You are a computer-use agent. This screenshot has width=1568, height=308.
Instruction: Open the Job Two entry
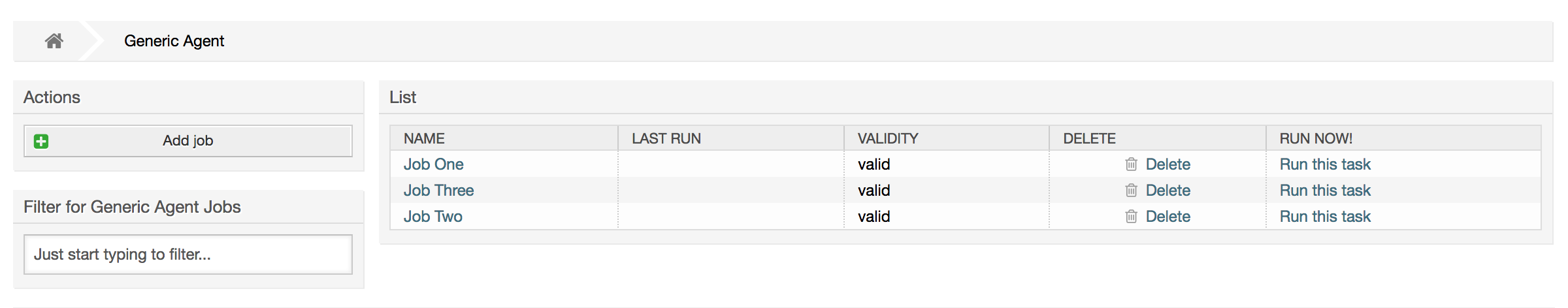(x=433, y=217)
